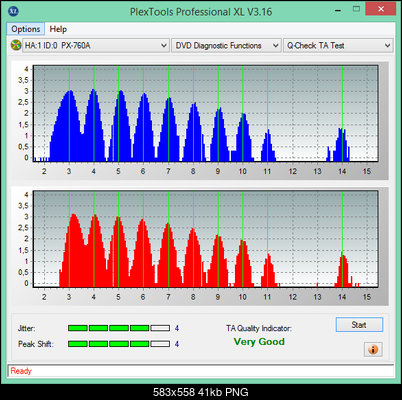Start the TA test with Start button

pyautogui.click(x=359, y=324)
